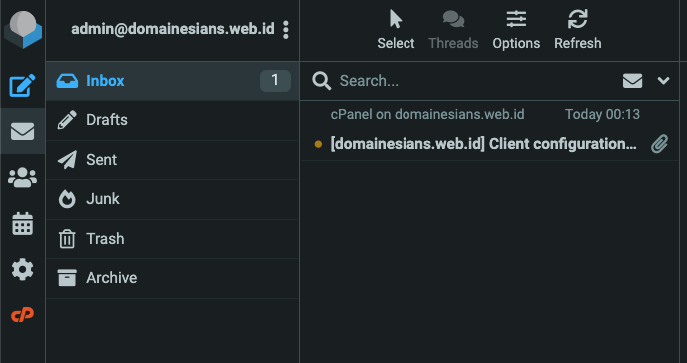This screenshot has height=363, width=687.
Task: Toggle the orange unread dot on message
Action: (x=319, y=144)
